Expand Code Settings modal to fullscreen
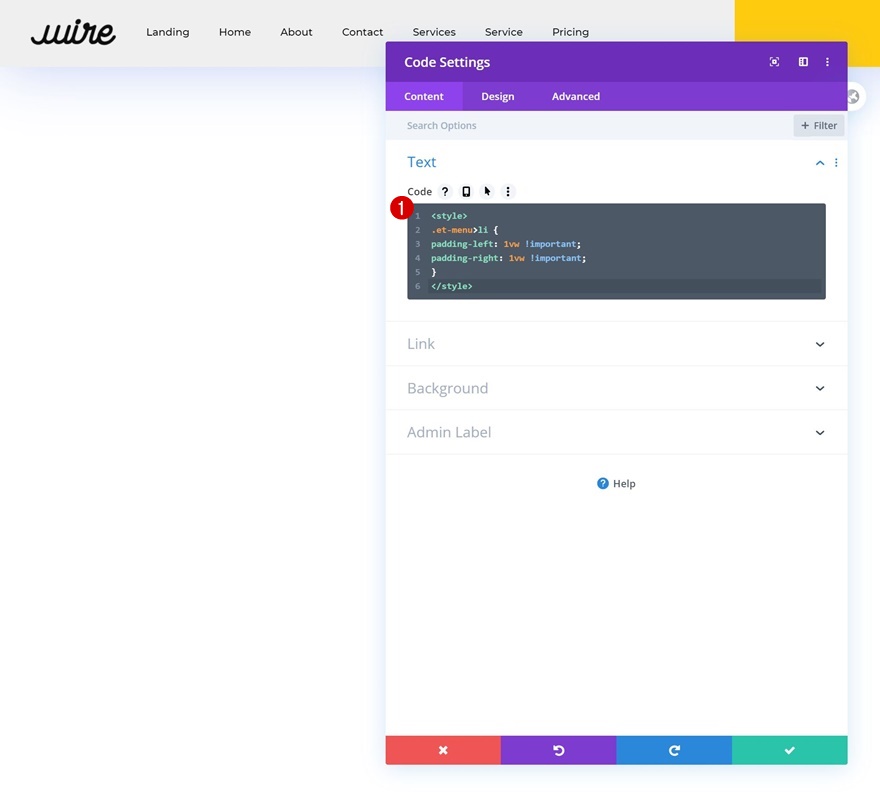Viewport: 880px width, 798px height. [774, 62]
